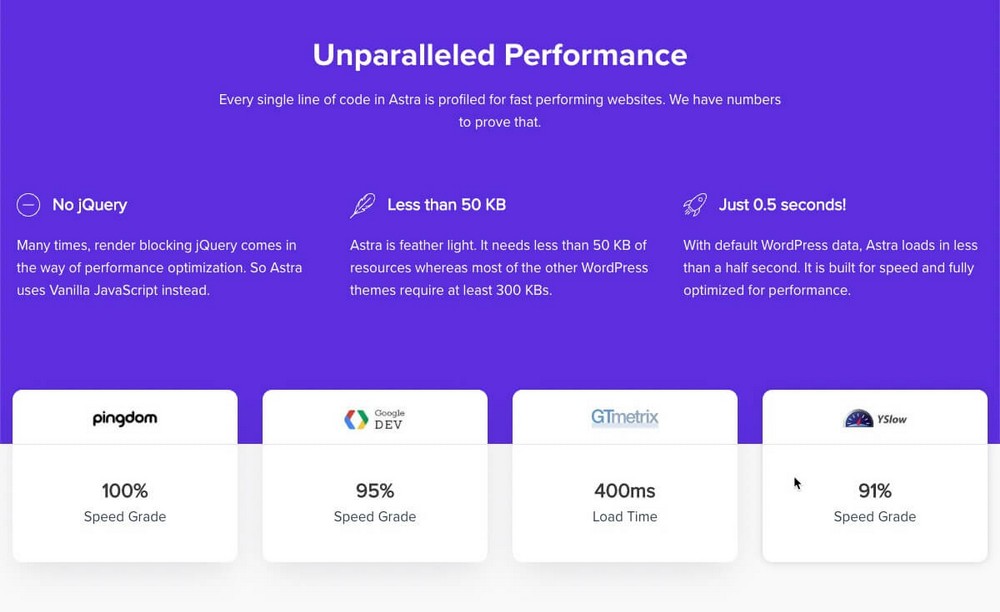
Task: Click the Less than 50 KB heading
Action: pyautogui.click(x=446, y=205)
